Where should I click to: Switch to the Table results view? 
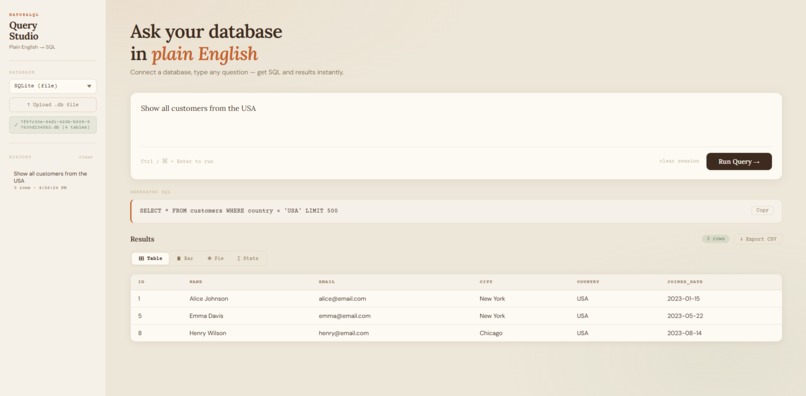click(x=150, y=258)
